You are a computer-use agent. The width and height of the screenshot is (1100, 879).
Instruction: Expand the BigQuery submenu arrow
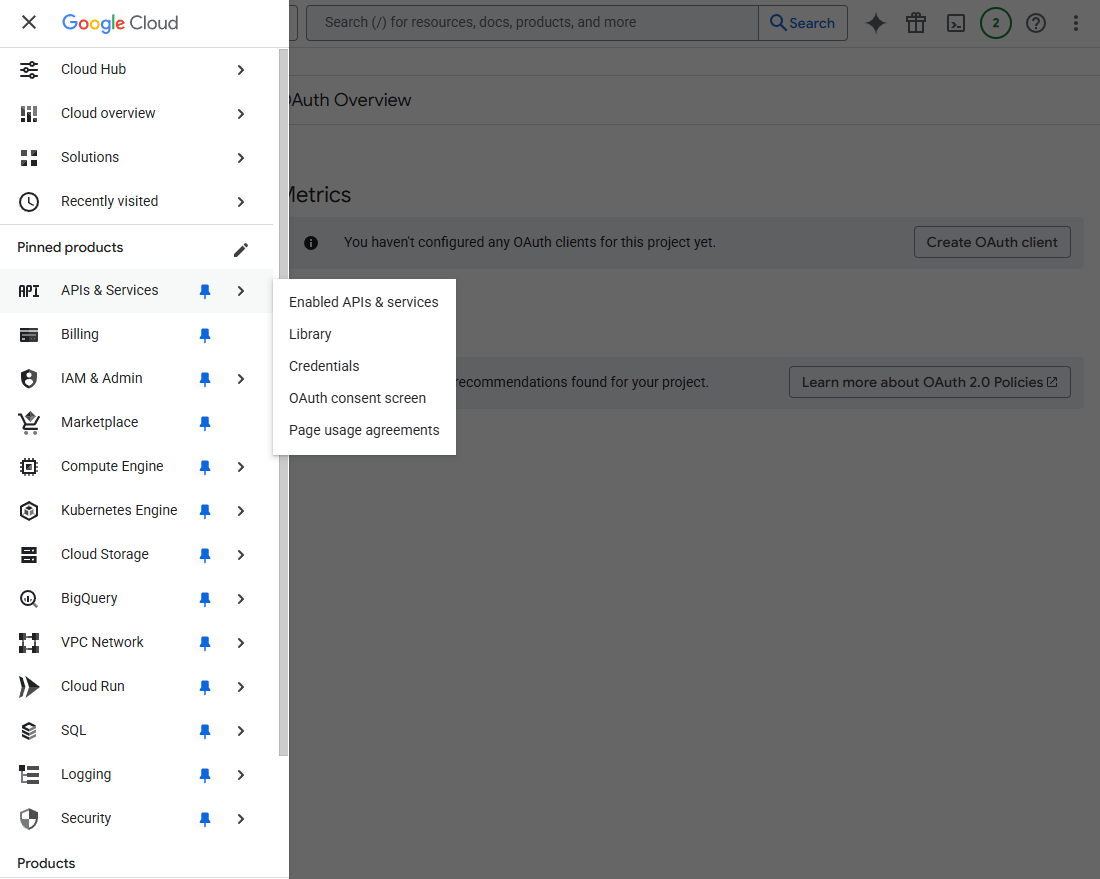(241, 599)
